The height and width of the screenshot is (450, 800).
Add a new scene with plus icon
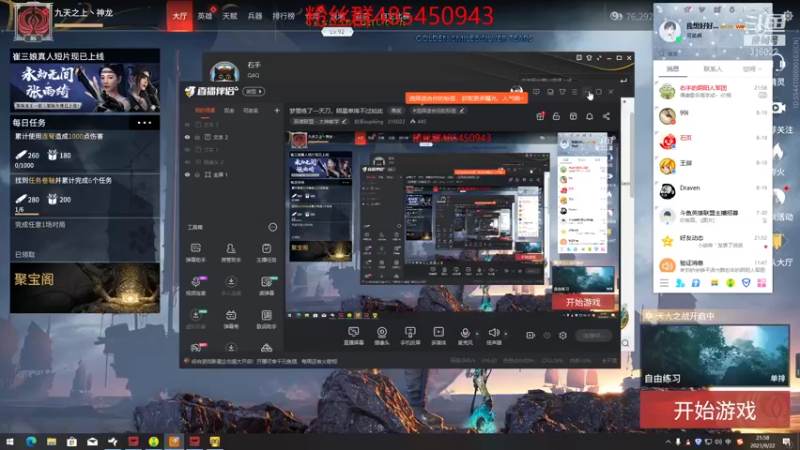tap(277, 110)
